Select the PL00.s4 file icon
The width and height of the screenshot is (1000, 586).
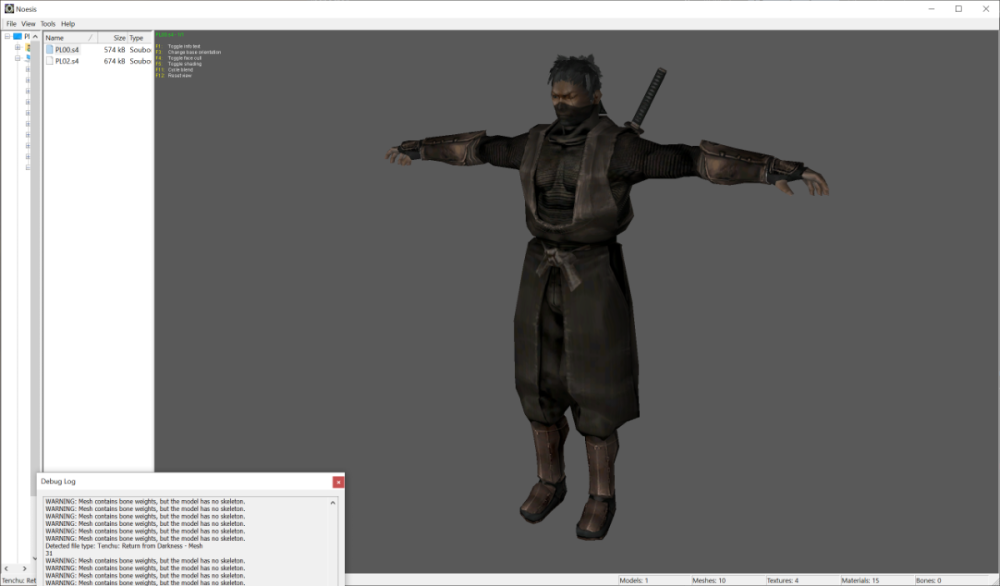click(49, 49)
